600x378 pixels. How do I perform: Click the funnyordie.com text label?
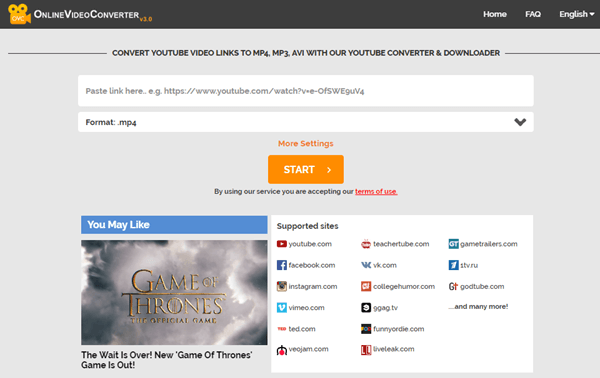point(398,329)
